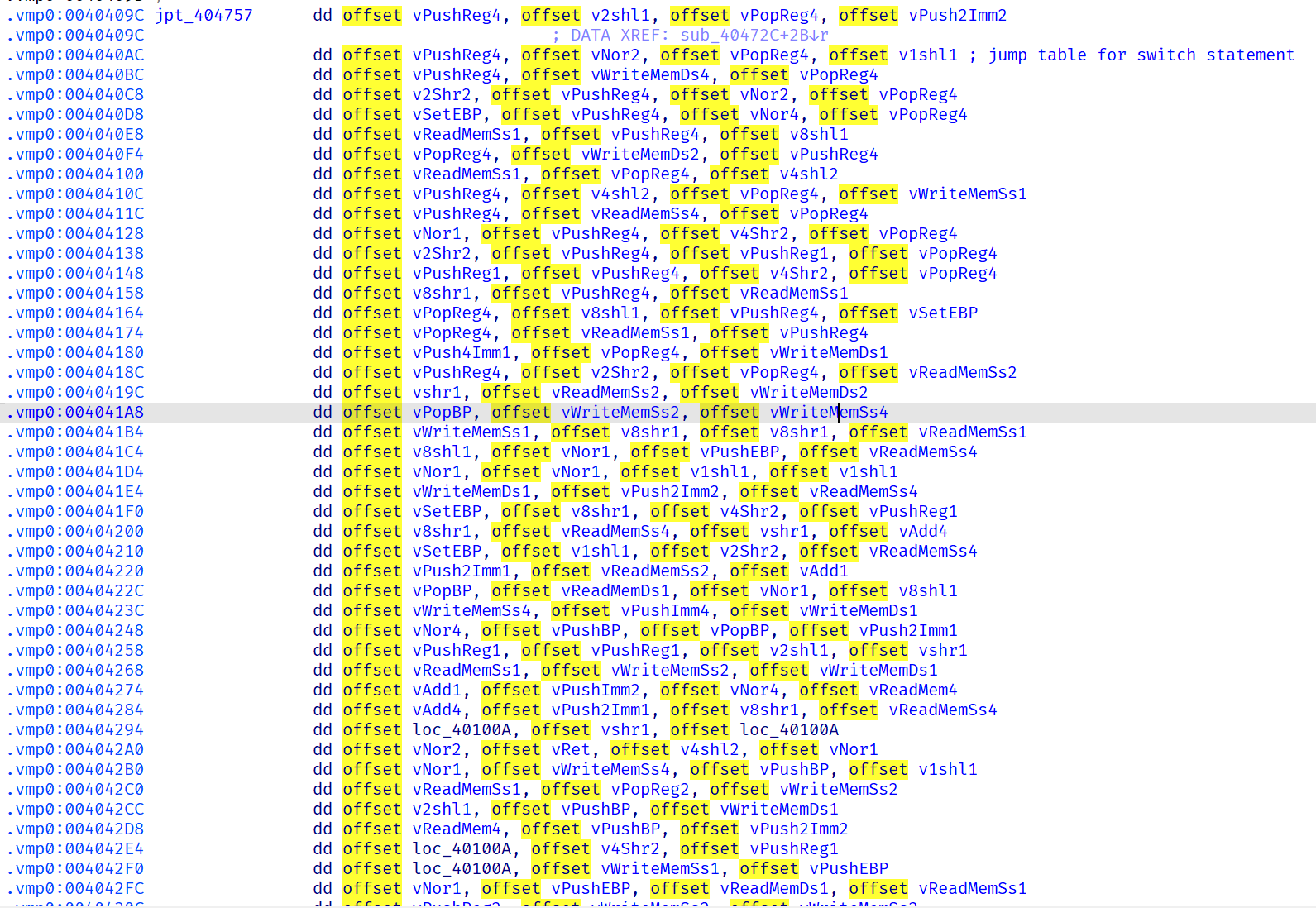Select vPushEBP on line 004041C4
This screenshot has height=908, width=1316.
tap(739, 452)
